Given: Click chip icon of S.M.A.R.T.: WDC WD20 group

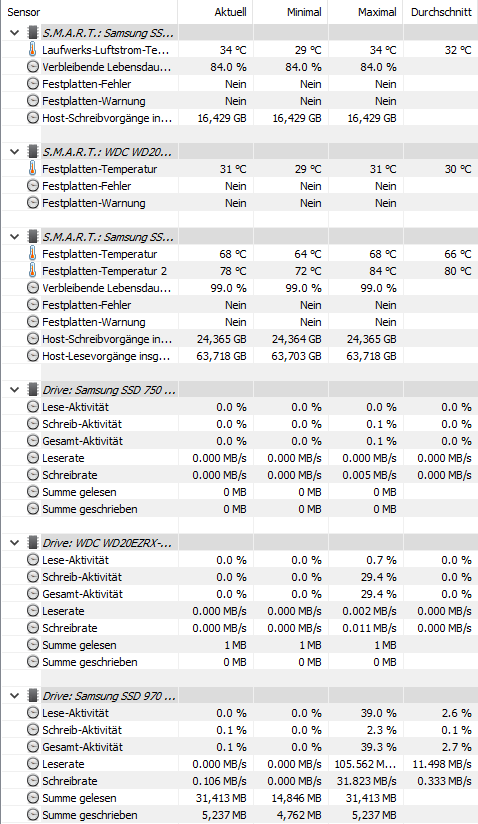Looking at the screenshot, I should (33, 152).
